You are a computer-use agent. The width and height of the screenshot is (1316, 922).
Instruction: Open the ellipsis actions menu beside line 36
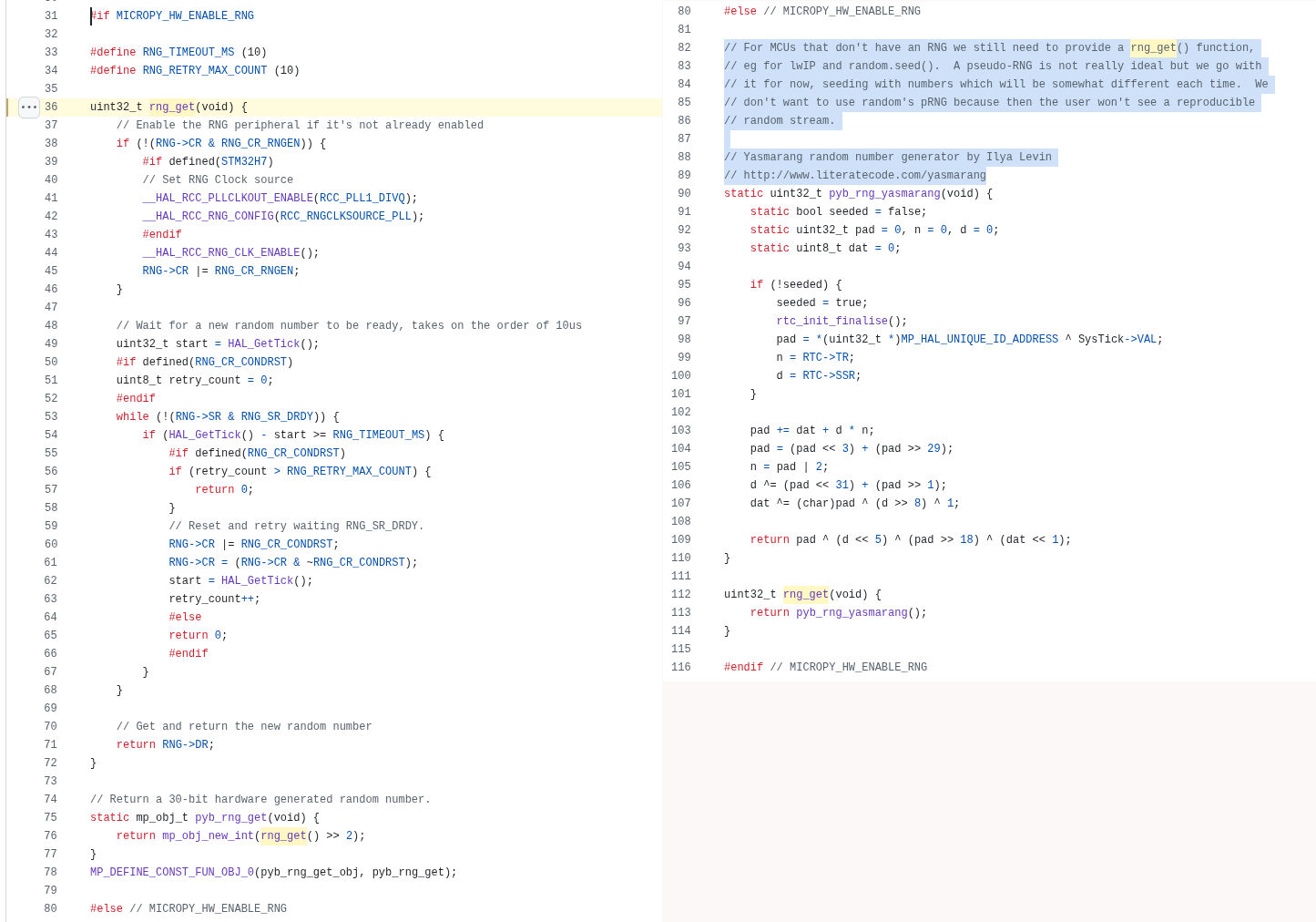29,107
